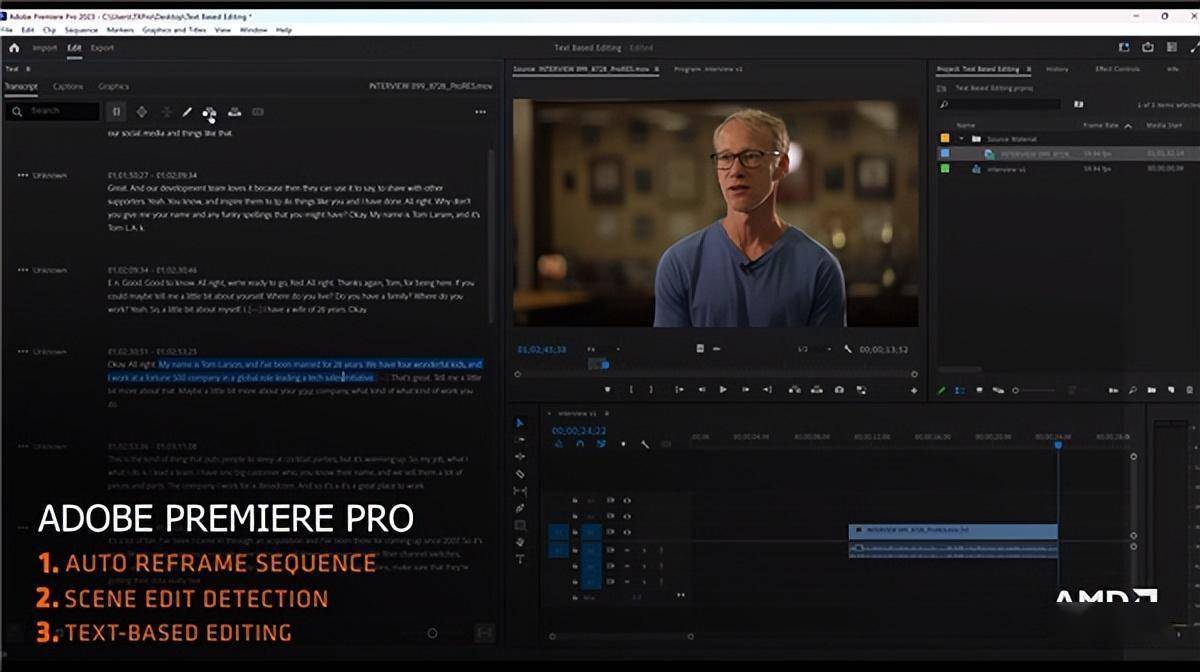Image resolution: width=1200 pixels, height=672 pixels.
Task: Choose the Pen tool in timeline toolbox
Action: tap(520, 508)
